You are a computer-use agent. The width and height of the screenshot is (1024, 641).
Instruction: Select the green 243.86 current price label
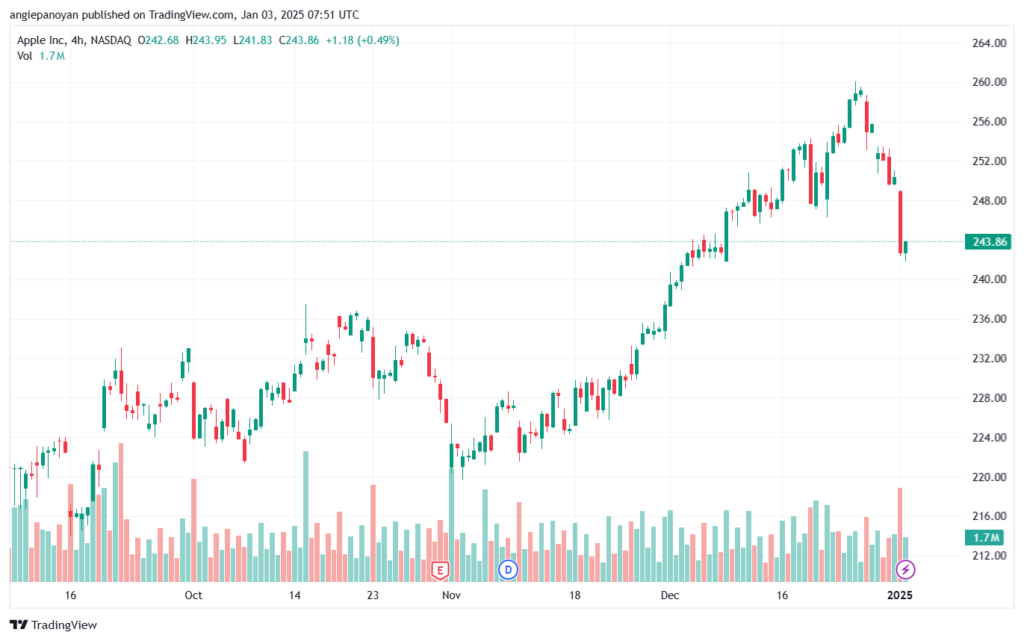pyautogui.click(x=987, y=242)
